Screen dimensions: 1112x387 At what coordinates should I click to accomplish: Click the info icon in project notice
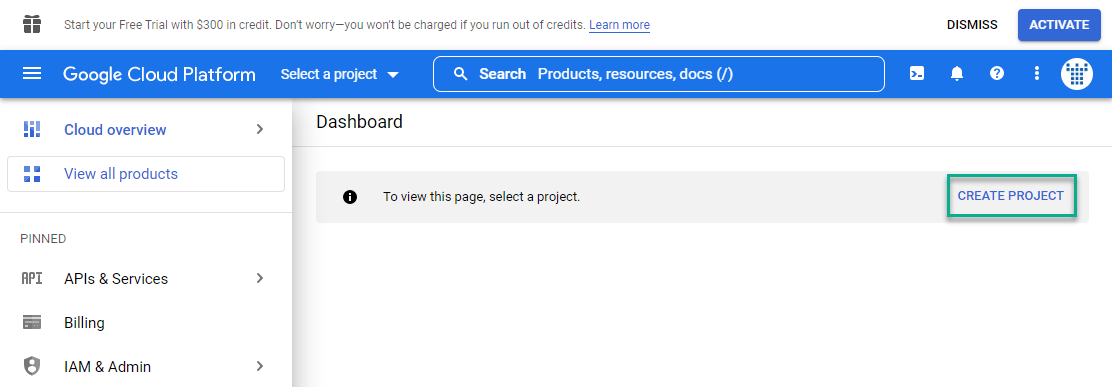(350, 197)
